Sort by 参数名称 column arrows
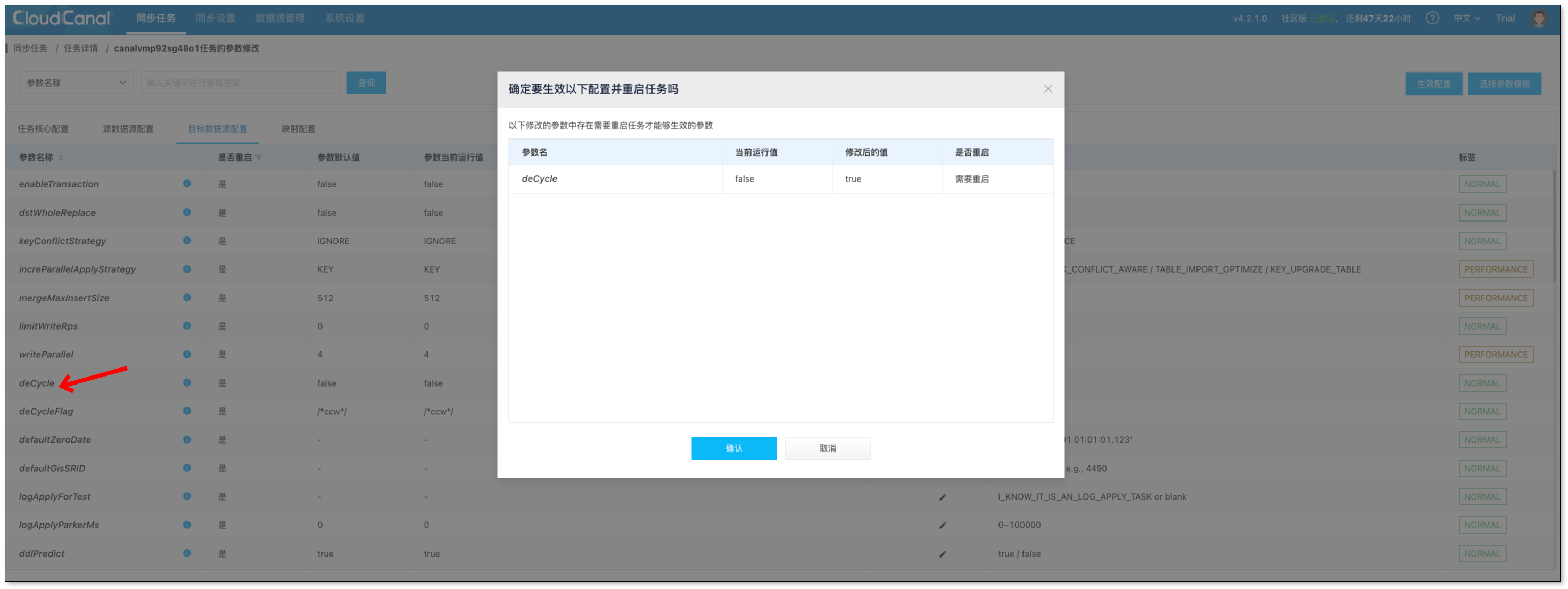 pos(61,158)
